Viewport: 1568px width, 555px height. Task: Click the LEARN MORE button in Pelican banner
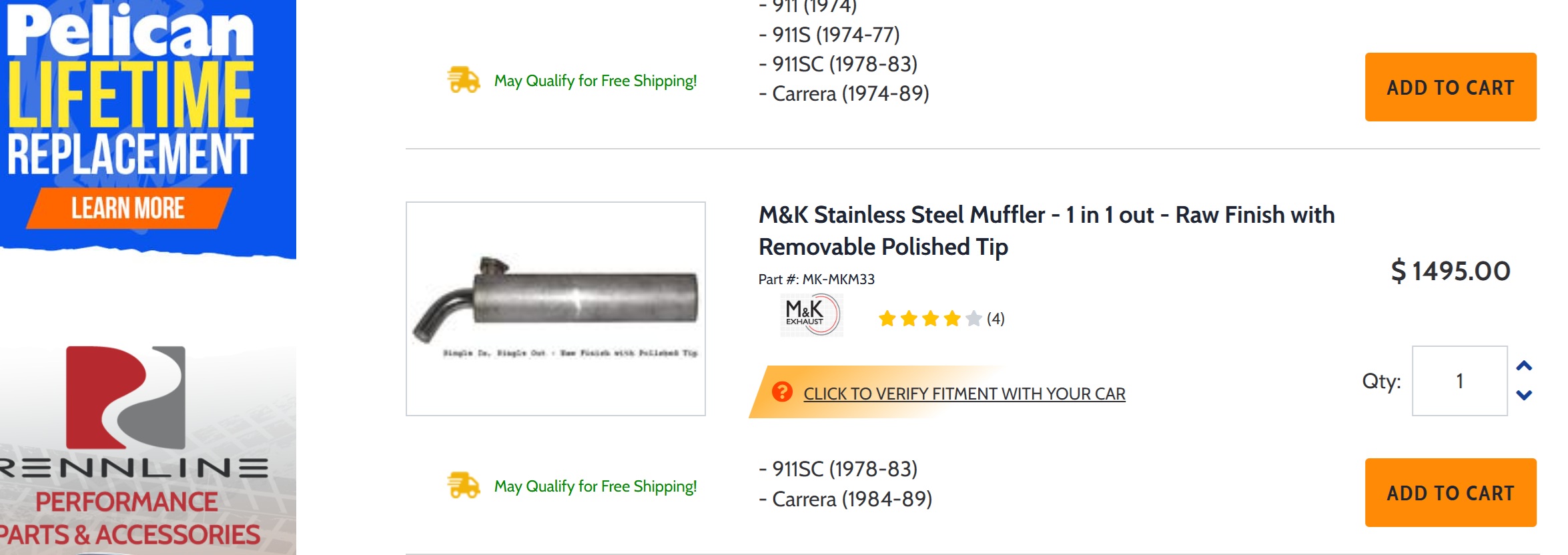(128, 208)
